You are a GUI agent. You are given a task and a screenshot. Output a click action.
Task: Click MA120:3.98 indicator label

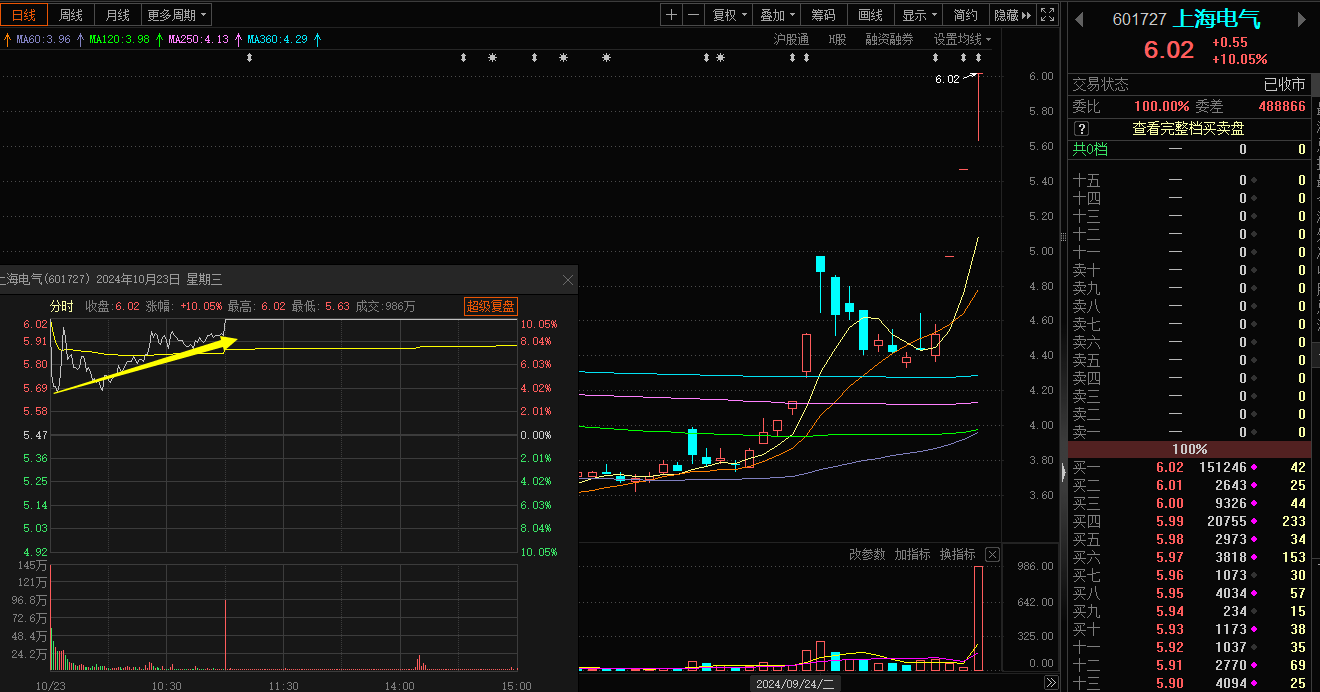[x=119, y=39]
